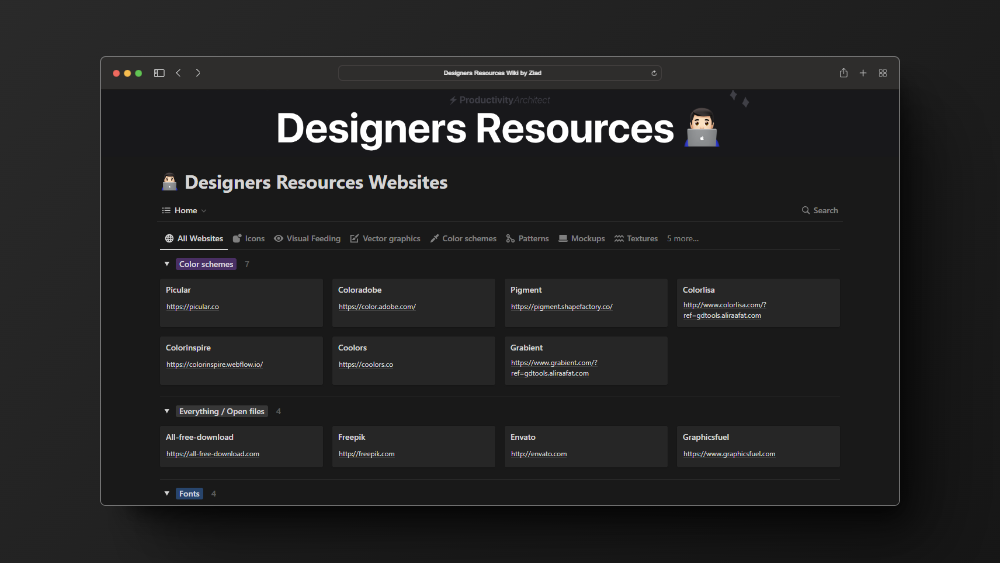Click the eye icon on Visual Feeding

tap(279, 238)
